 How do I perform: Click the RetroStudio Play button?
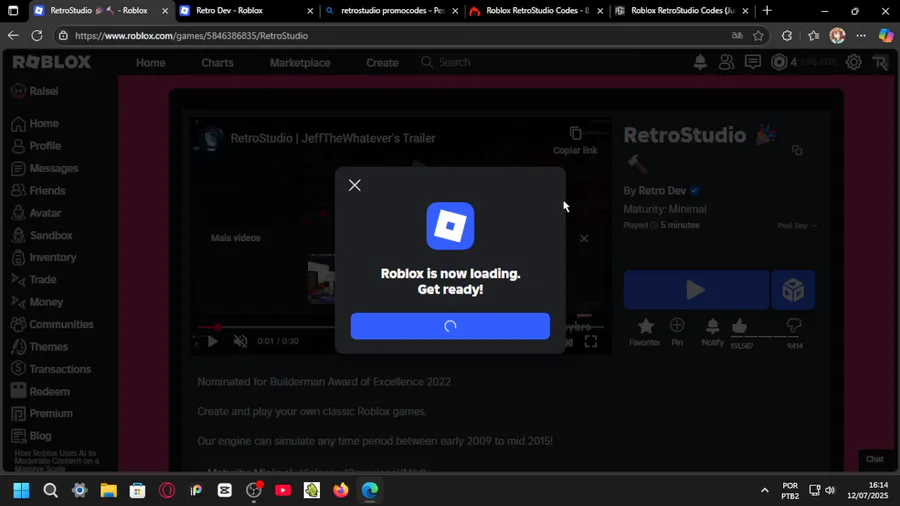point(696,290)
